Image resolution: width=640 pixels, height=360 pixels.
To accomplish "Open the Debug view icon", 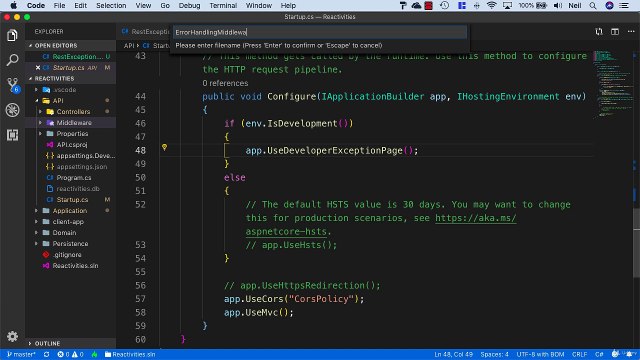I will click(12, 110).
